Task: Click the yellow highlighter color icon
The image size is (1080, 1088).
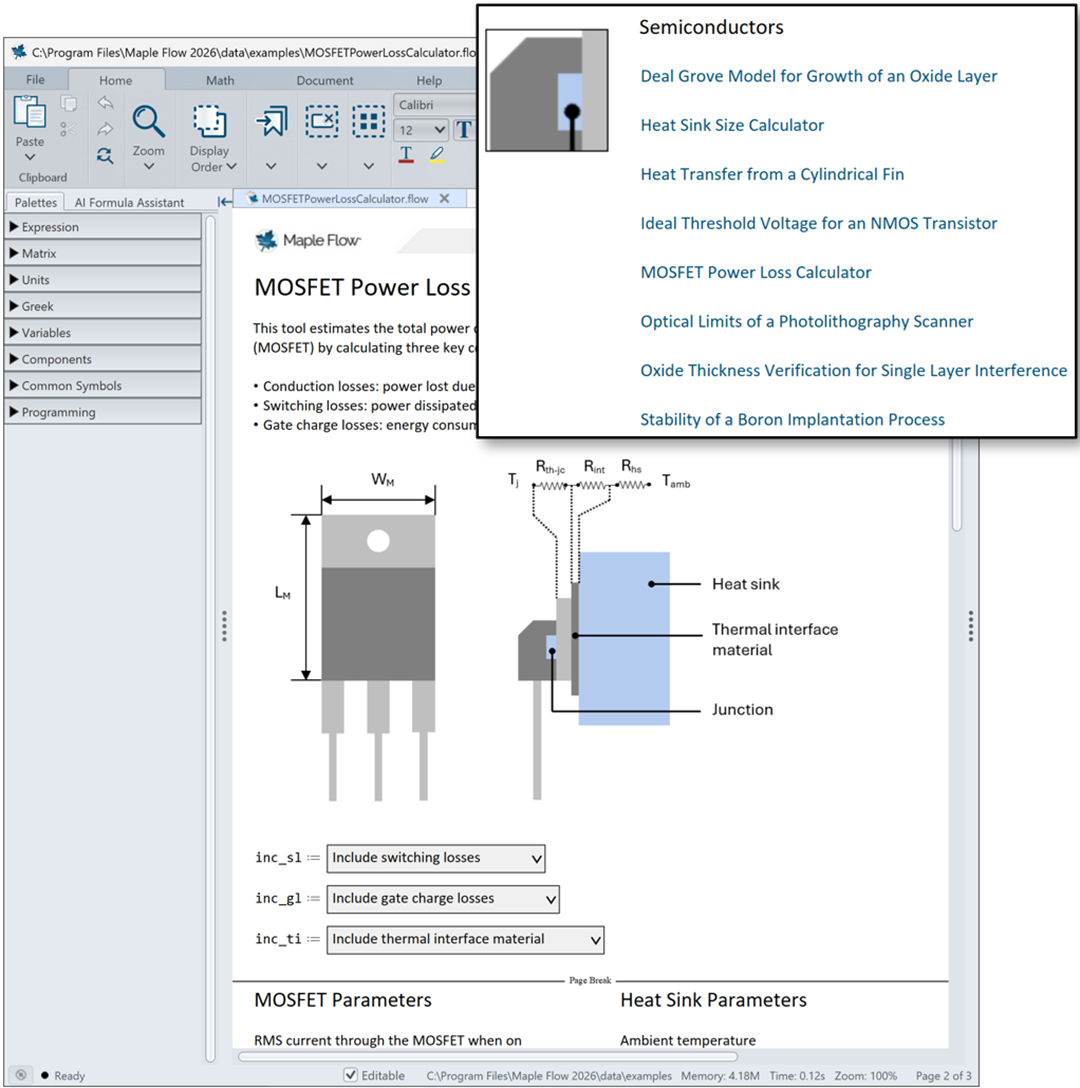Action: (437, 154)
